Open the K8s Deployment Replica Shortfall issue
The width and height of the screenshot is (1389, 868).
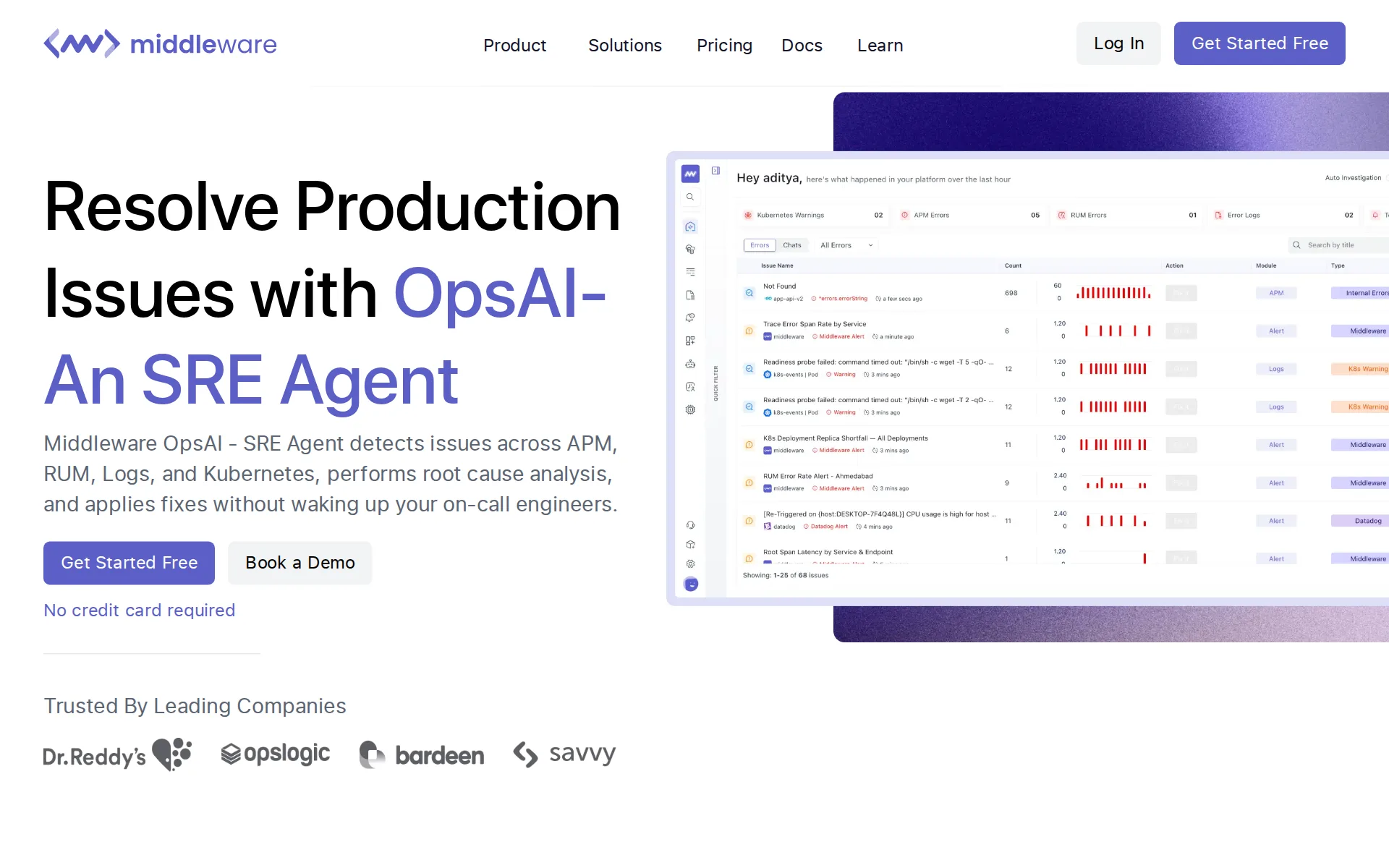(x=1063, y=445)
